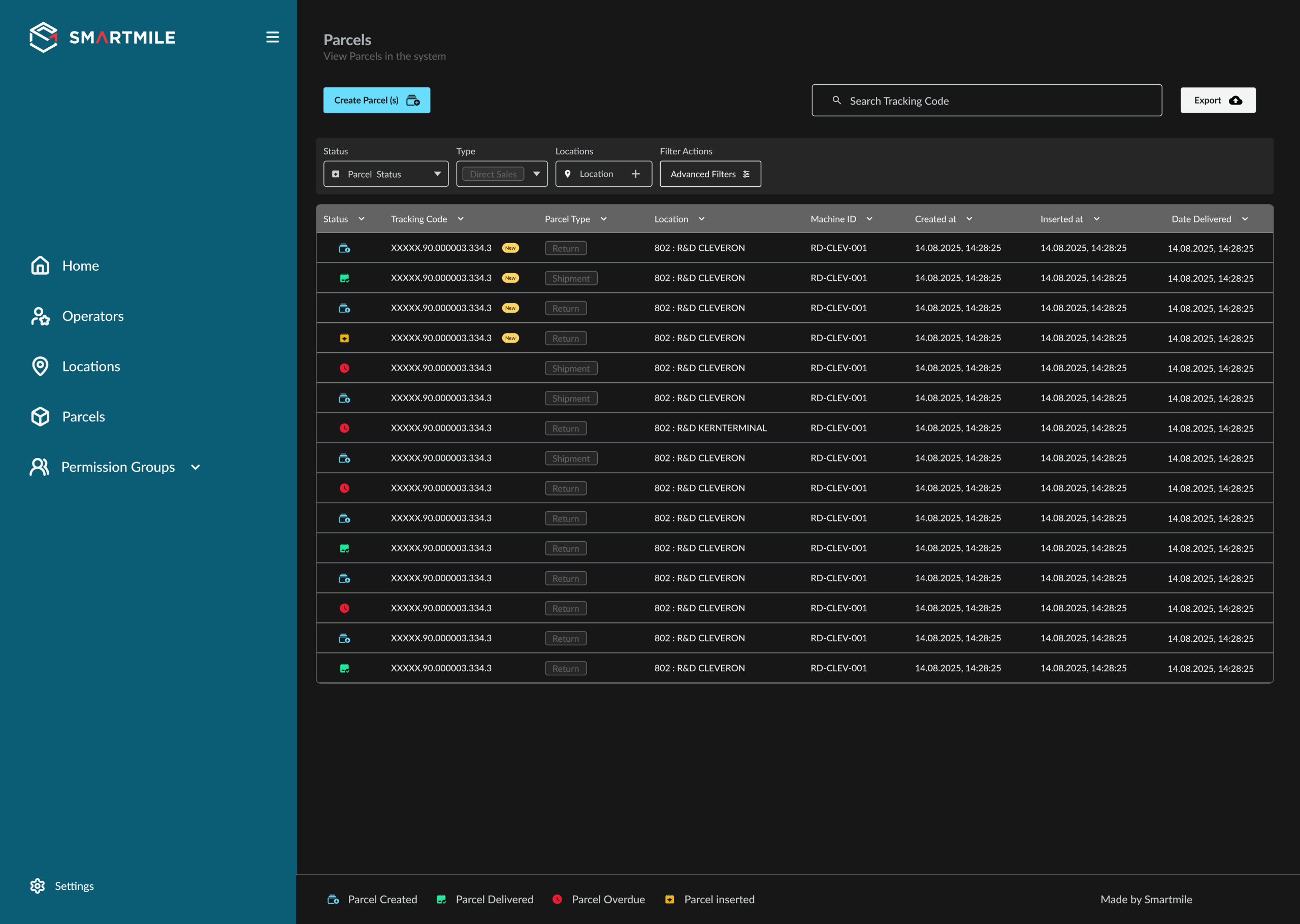Open Operators in sidebar menu
This screenshot has height=924, width=1300.
[x=93, y=316]
